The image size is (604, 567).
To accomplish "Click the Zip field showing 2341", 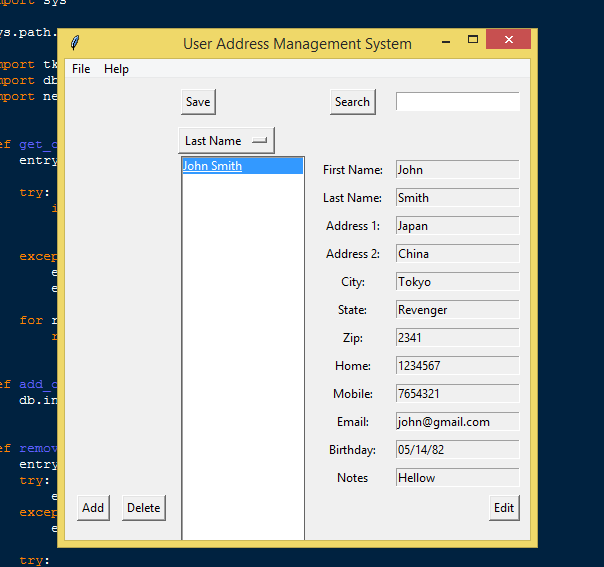I will [457, 338].
